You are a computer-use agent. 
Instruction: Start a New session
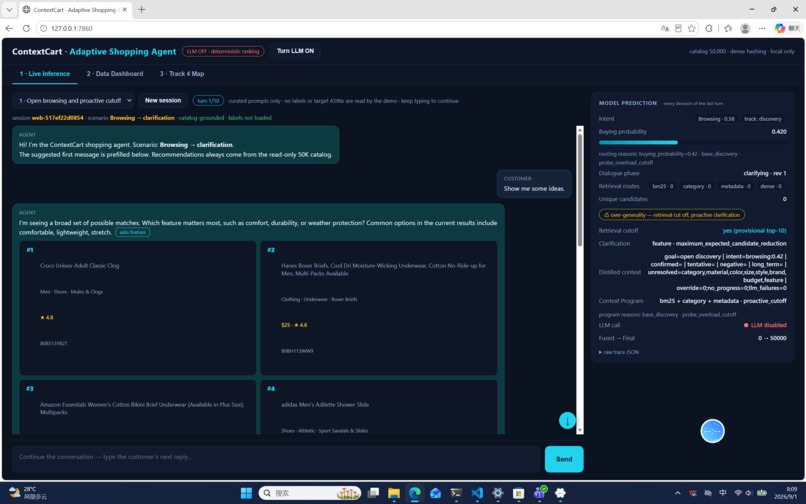pyautogui.click(x=162, y=100)
